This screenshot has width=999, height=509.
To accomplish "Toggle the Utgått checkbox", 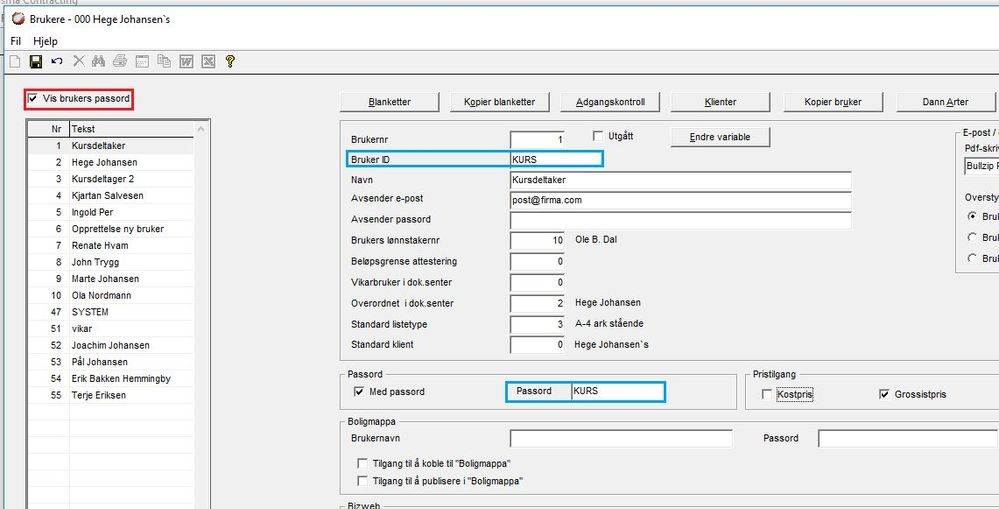I will click(x=598, y=136).
